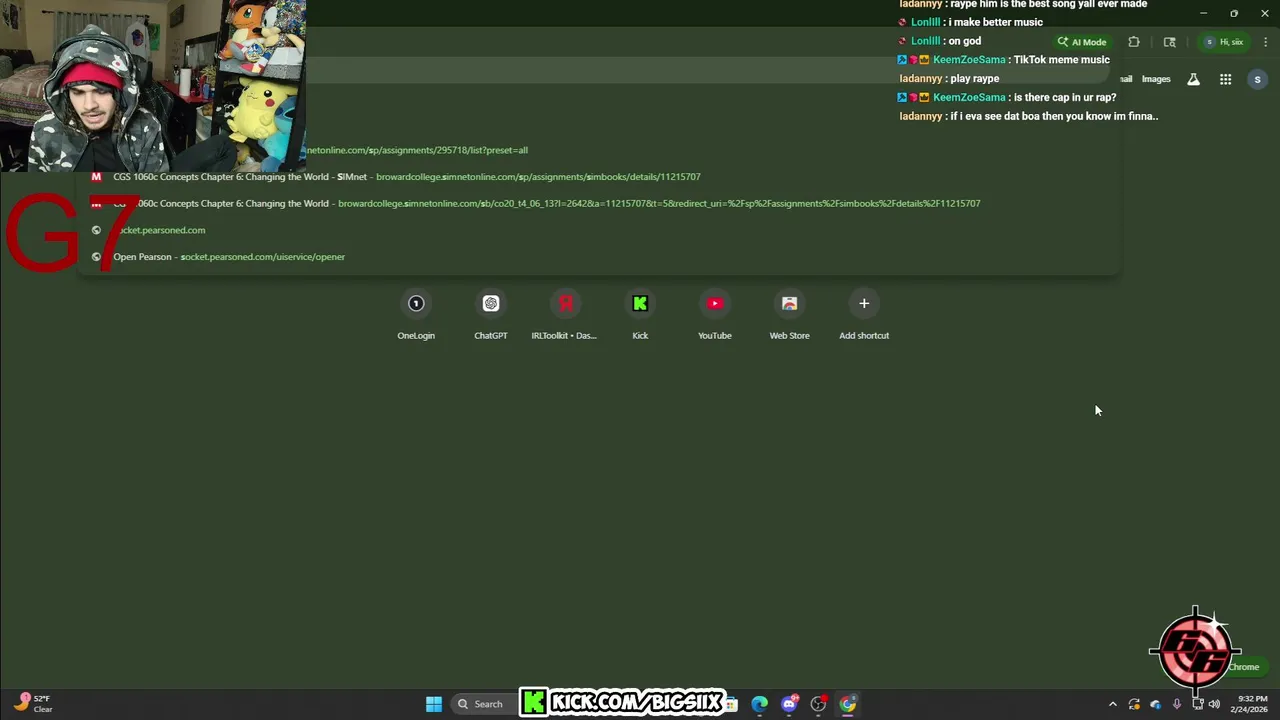Open the Web Store shortcut
The width and height of the screenshot is (1280, 720).
pyautogui.click(x=789, y=315)
